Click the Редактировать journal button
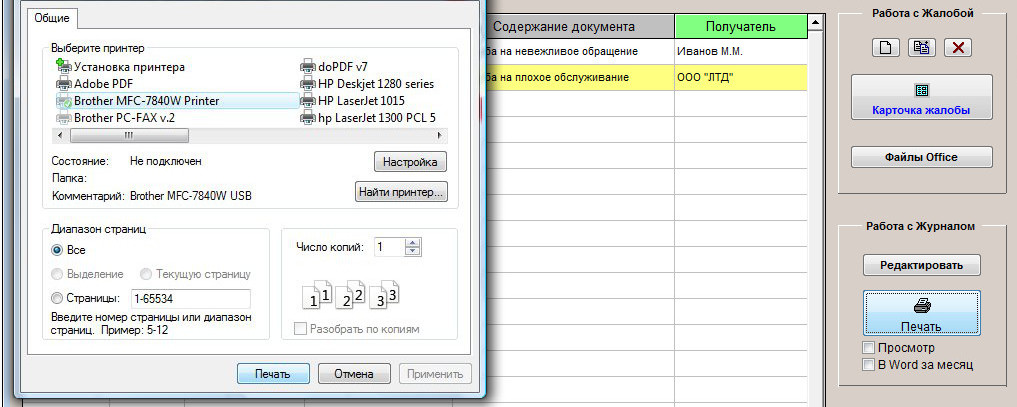The width and height of the screenshot is (1017, 407). (922, 265)
